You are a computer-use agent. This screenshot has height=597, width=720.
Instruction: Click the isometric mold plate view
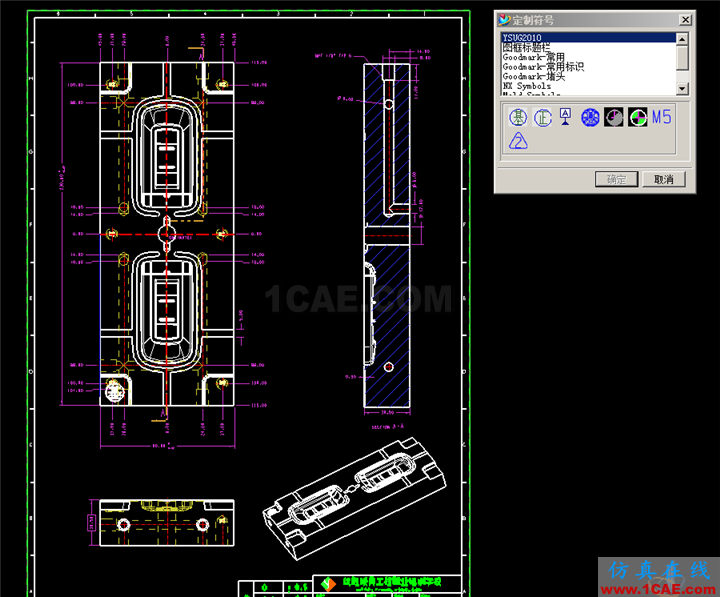point(354,498)
